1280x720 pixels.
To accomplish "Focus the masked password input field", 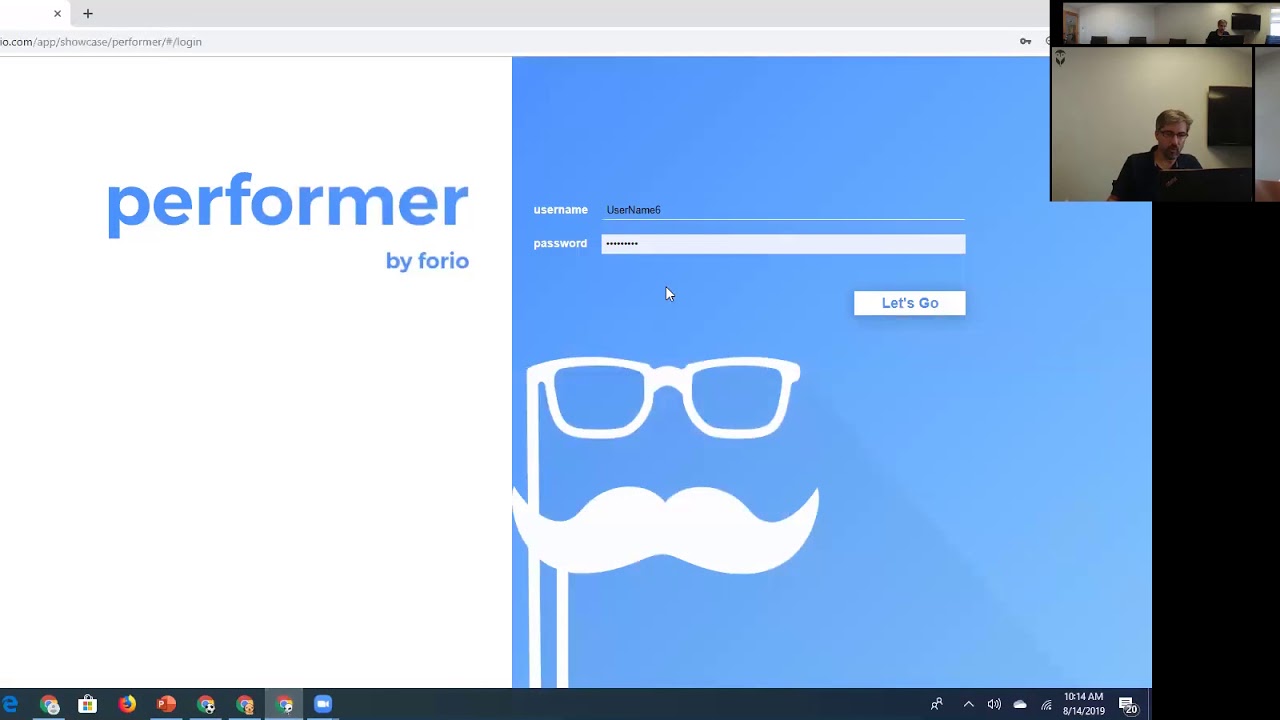I will (x=783, y=244).
